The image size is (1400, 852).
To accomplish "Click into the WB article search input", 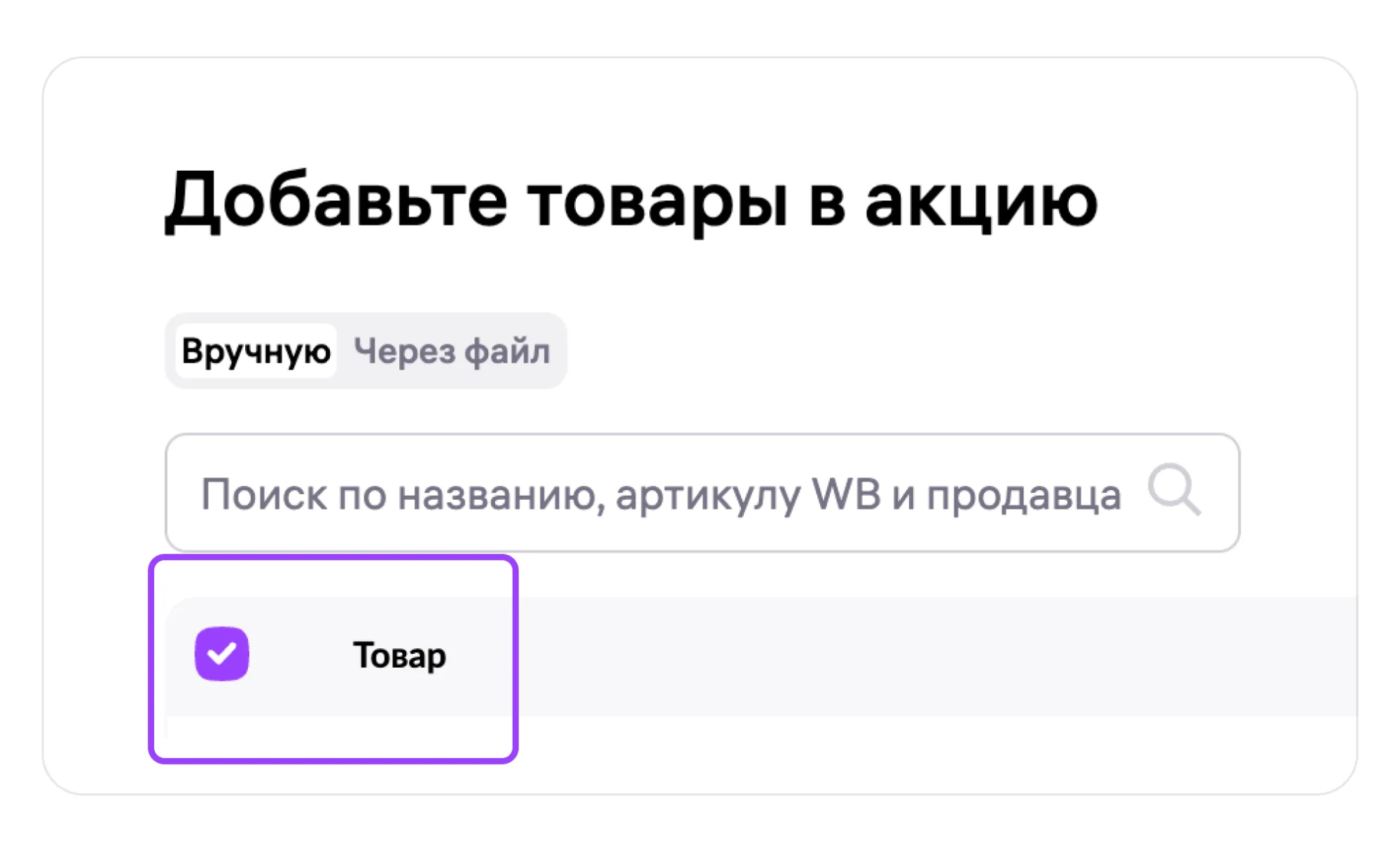I will click(658, 494).
